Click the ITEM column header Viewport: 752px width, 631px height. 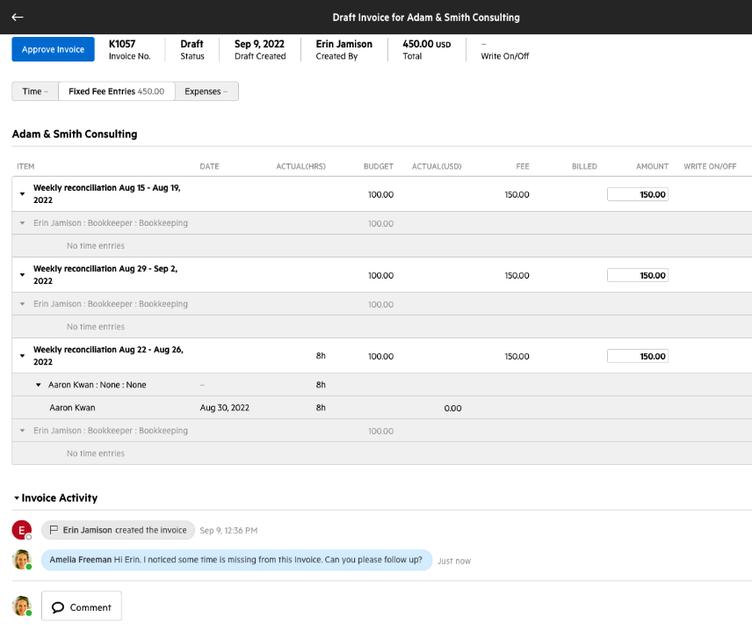pos(25,166)
